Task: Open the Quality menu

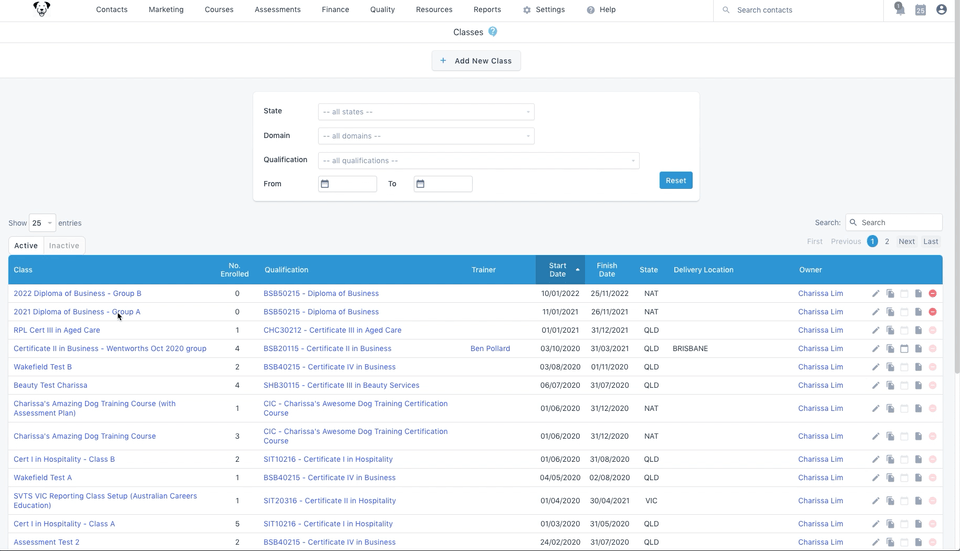Action: pyautogui.click(x=382, y=10)
